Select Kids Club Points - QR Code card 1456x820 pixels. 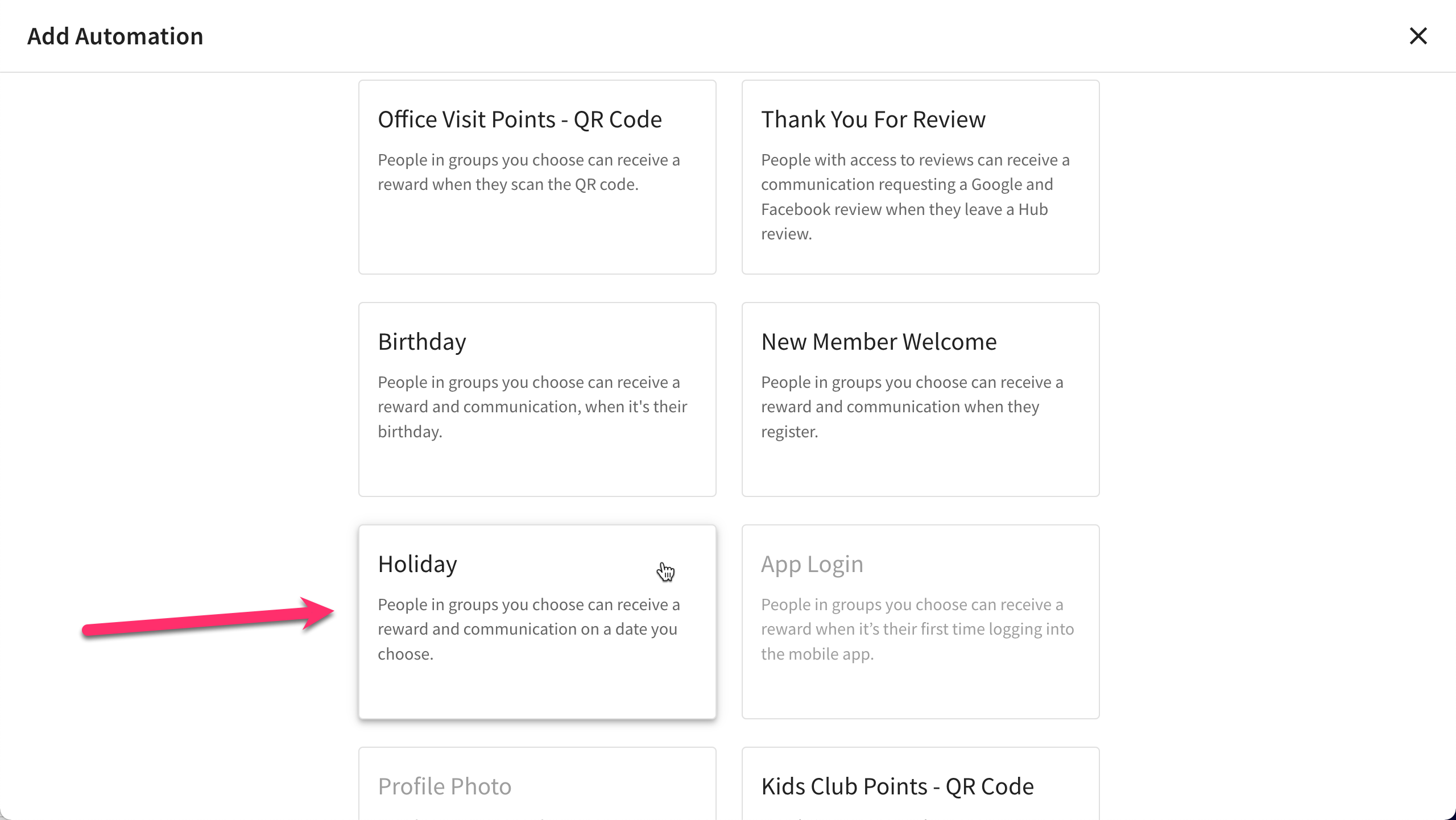click(920, 784)
